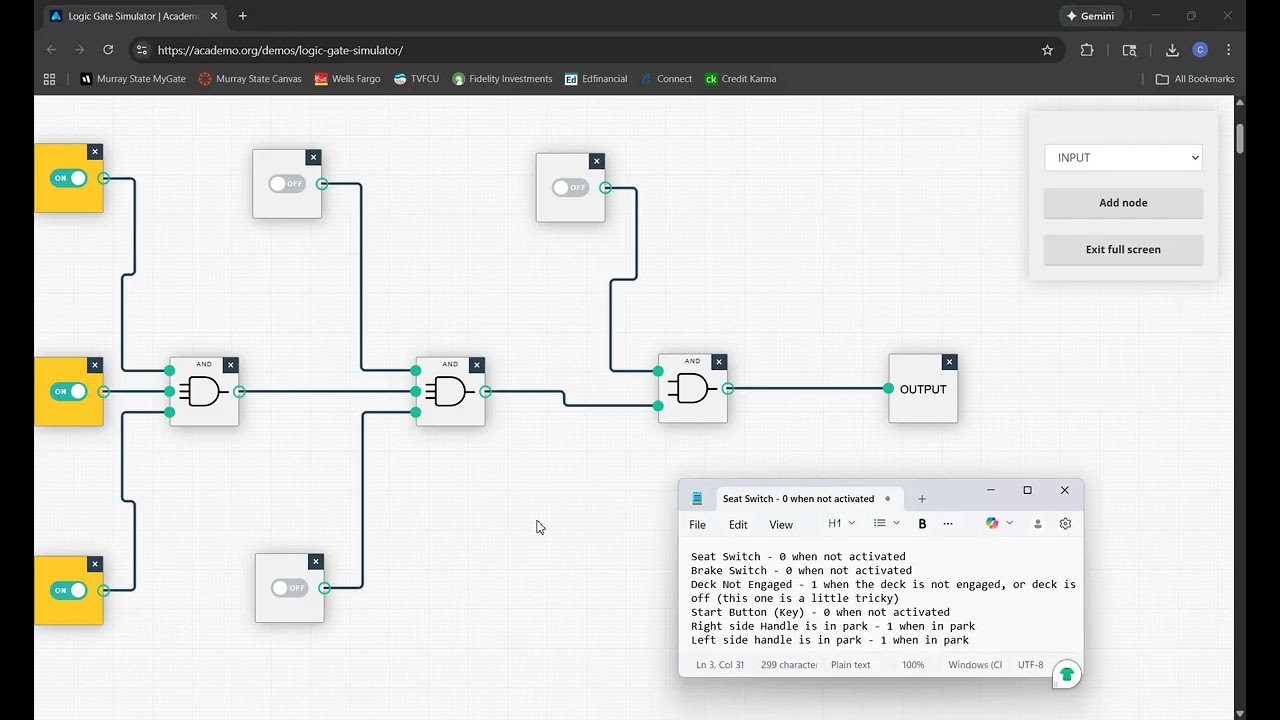Delete the OUTPUT node with its X
This screenshot has width=1280, height=720.
950,362
